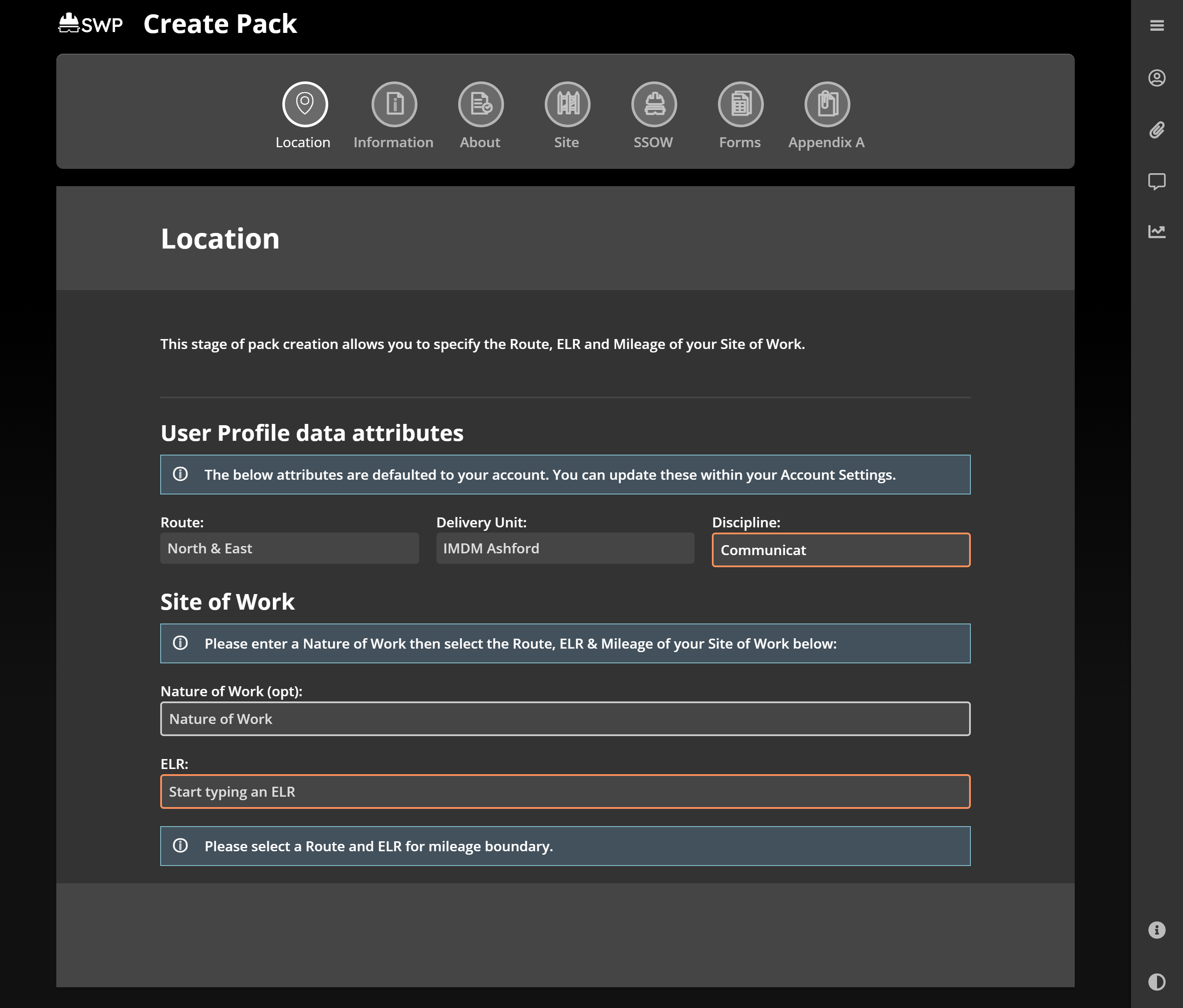
Task: Open the Discipline field showing Communicat
Action: 840,549
